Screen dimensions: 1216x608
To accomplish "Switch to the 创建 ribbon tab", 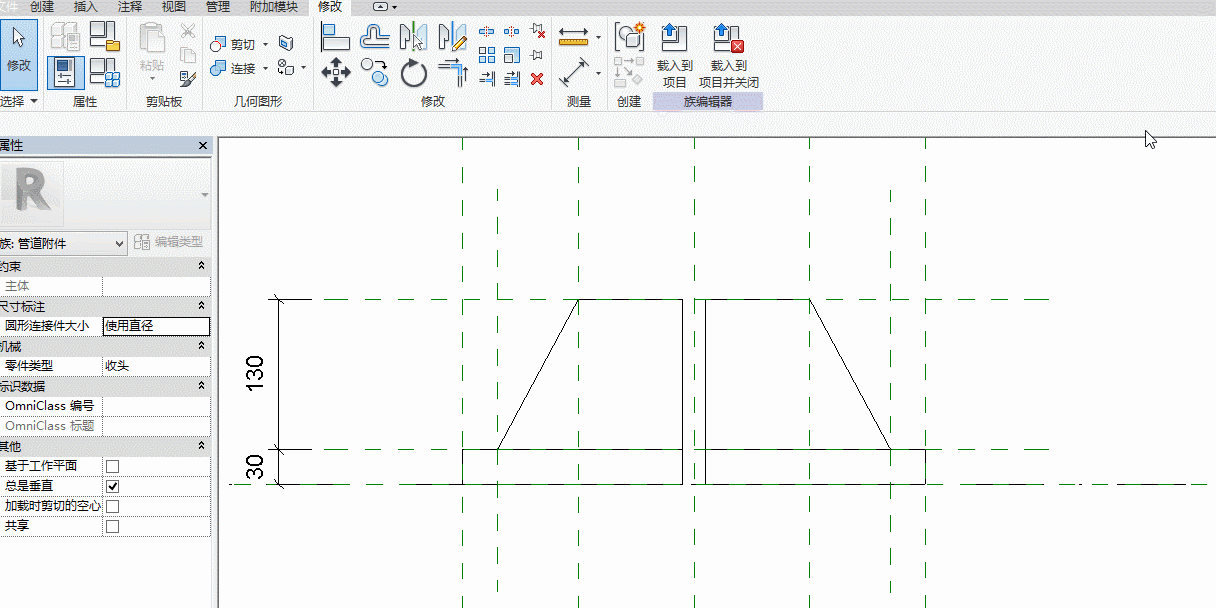I will click(42, 7).
